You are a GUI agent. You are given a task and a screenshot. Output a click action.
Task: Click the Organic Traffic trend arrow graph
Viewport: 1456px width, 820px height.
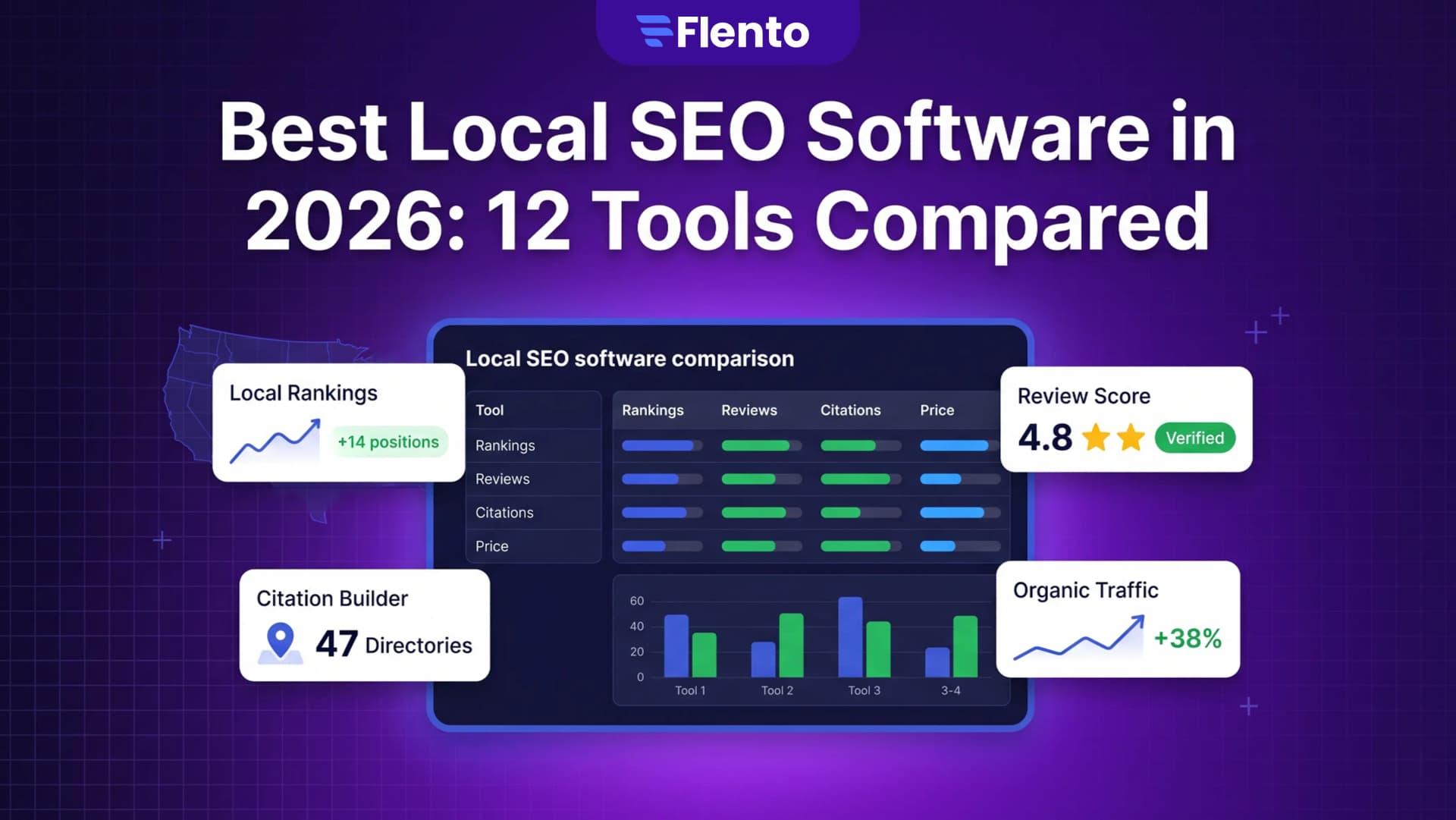point(1079,637)
